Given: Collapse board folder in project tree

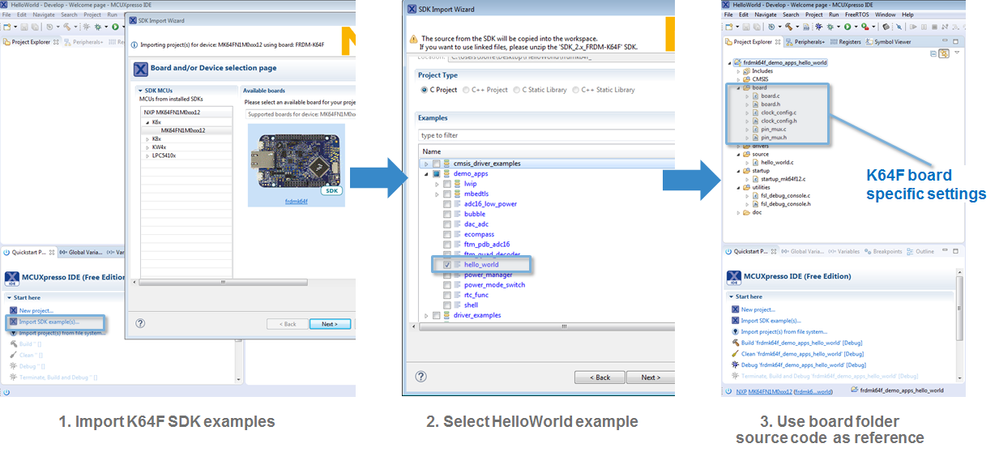Looking at the screenshot, I should click(x=738, y=87).
